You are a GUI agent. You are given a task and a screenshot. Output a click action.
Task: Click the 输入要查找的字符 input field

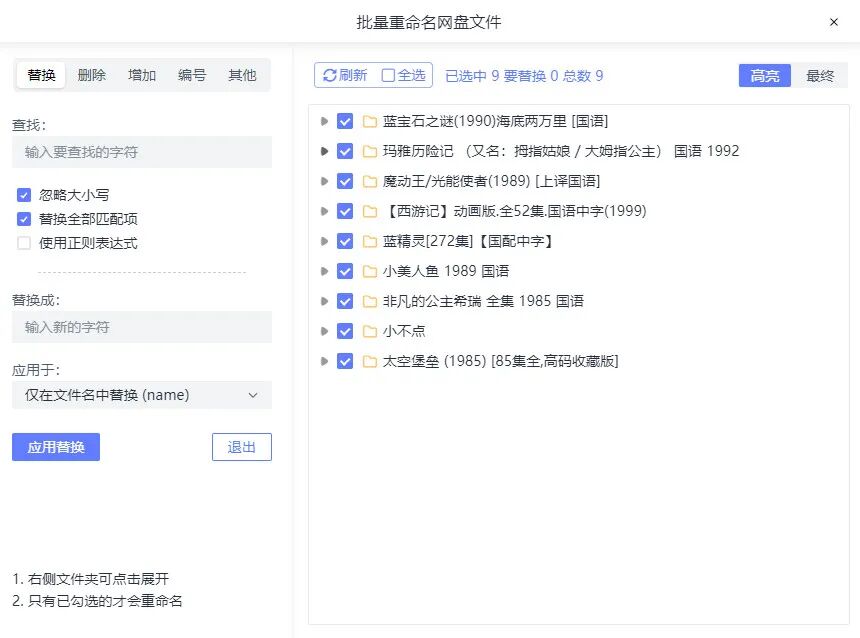click(141, 151)
